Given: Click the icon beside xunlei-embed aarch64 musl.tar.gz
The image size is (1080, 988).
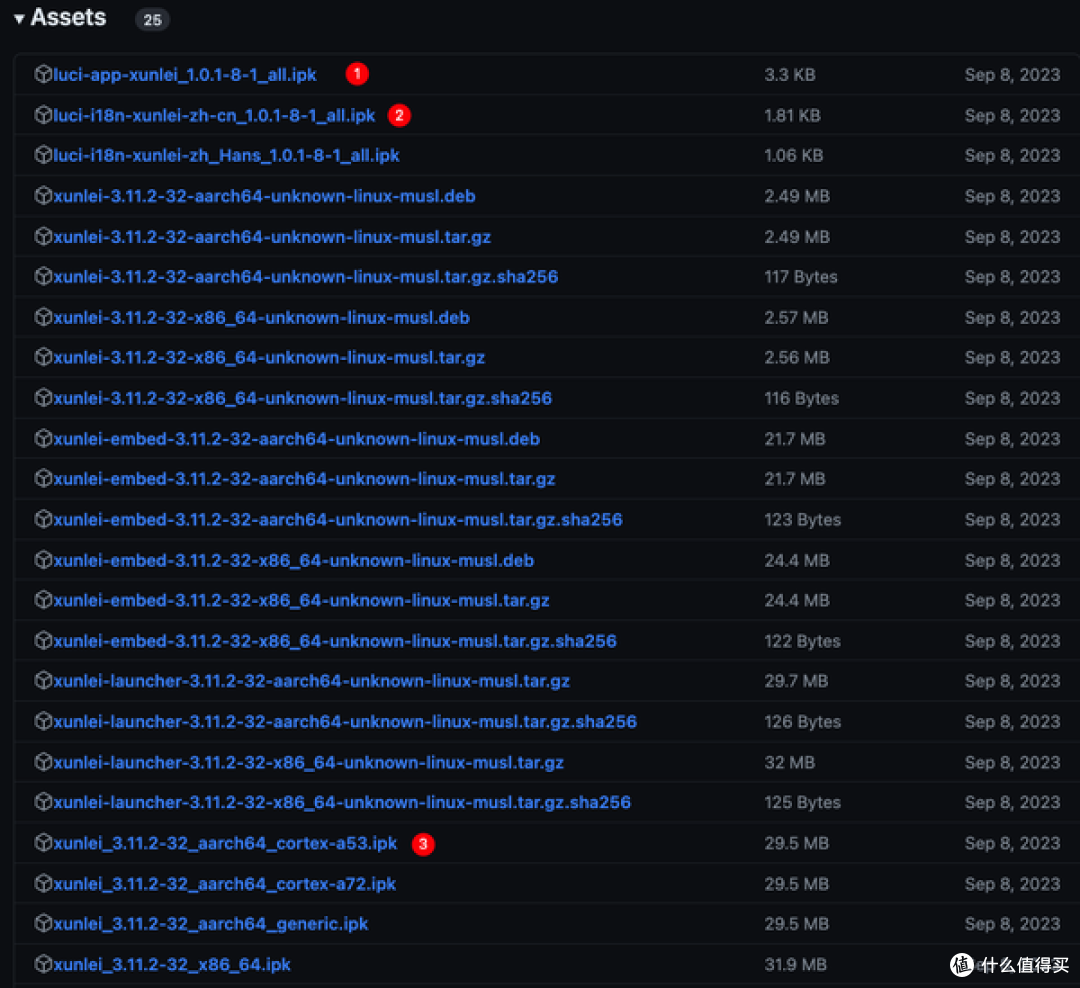Looking at the screenshot, I should click(x=43, y=478).
